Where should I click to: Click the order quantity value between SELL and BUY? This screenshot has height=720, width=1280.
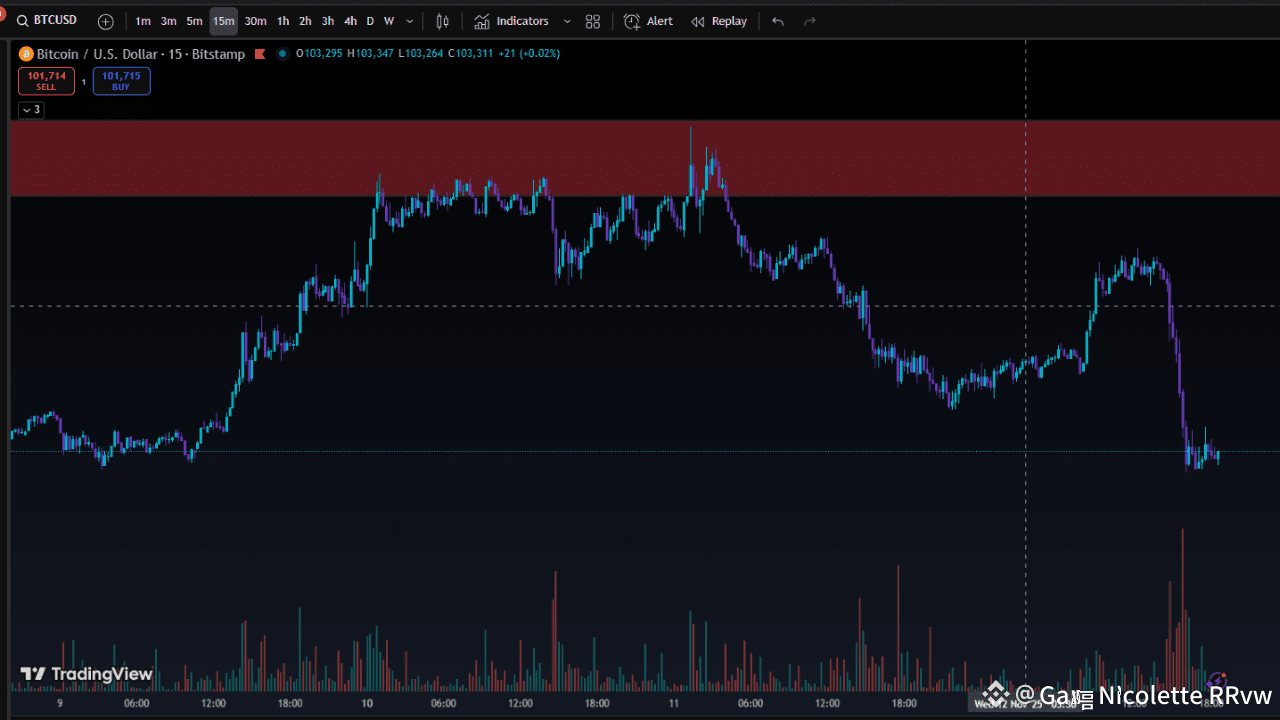click(84, 81)
